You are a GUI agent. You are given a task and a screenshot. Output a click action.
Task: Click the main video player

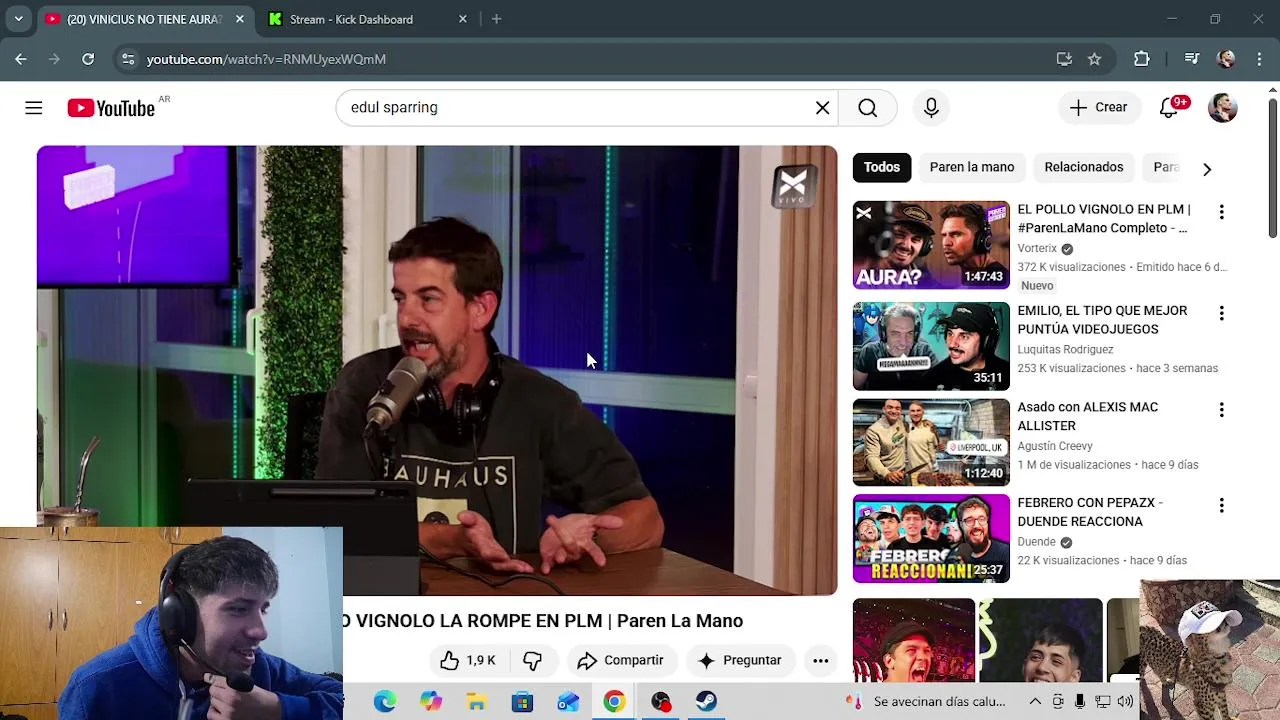[x=437, y=370]
